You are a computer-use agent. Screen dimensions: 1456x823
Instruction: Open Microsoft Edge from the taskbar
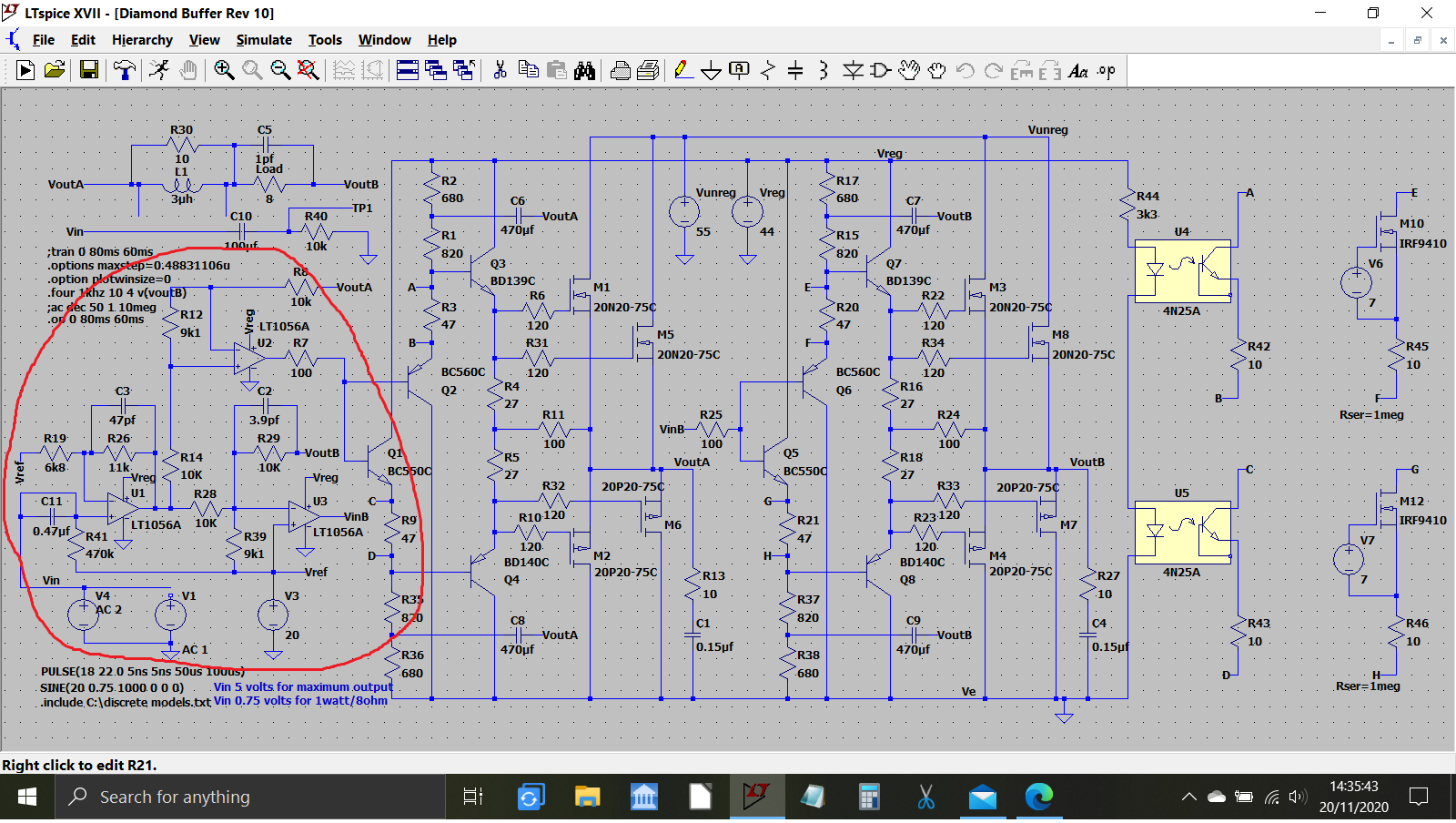tap(1038, 798)
